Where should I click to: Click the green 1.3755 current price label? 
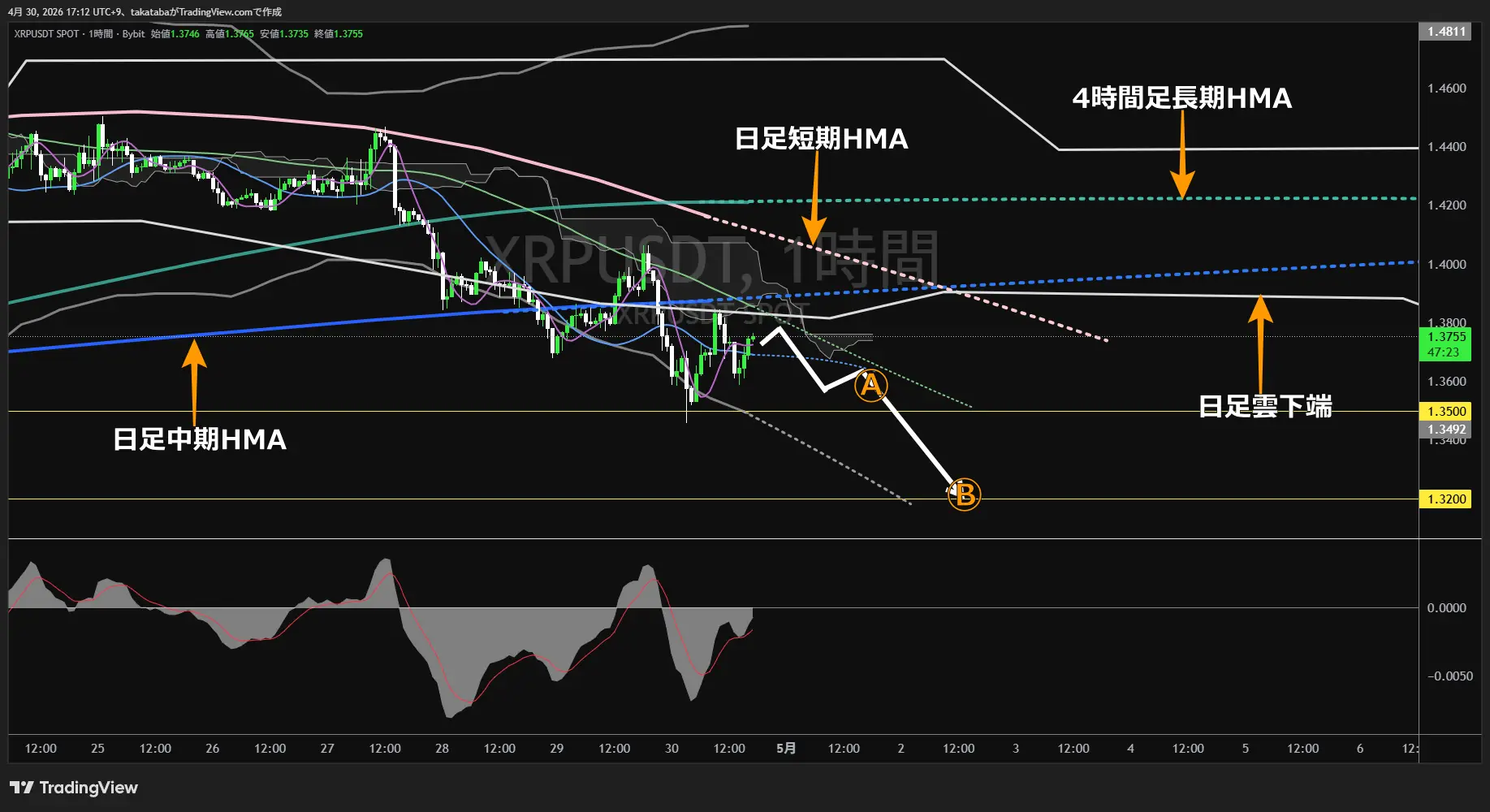(x=1447, y=337)
